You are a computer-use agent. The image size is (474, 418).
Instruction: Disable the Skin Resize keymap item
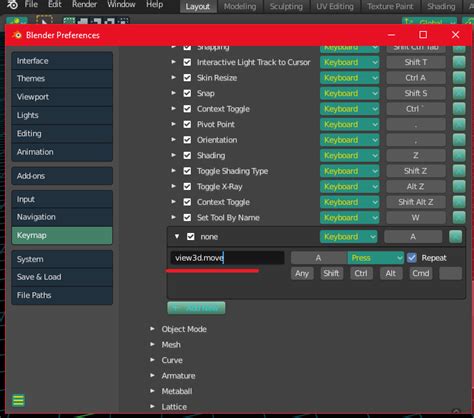tap(187, 78)
